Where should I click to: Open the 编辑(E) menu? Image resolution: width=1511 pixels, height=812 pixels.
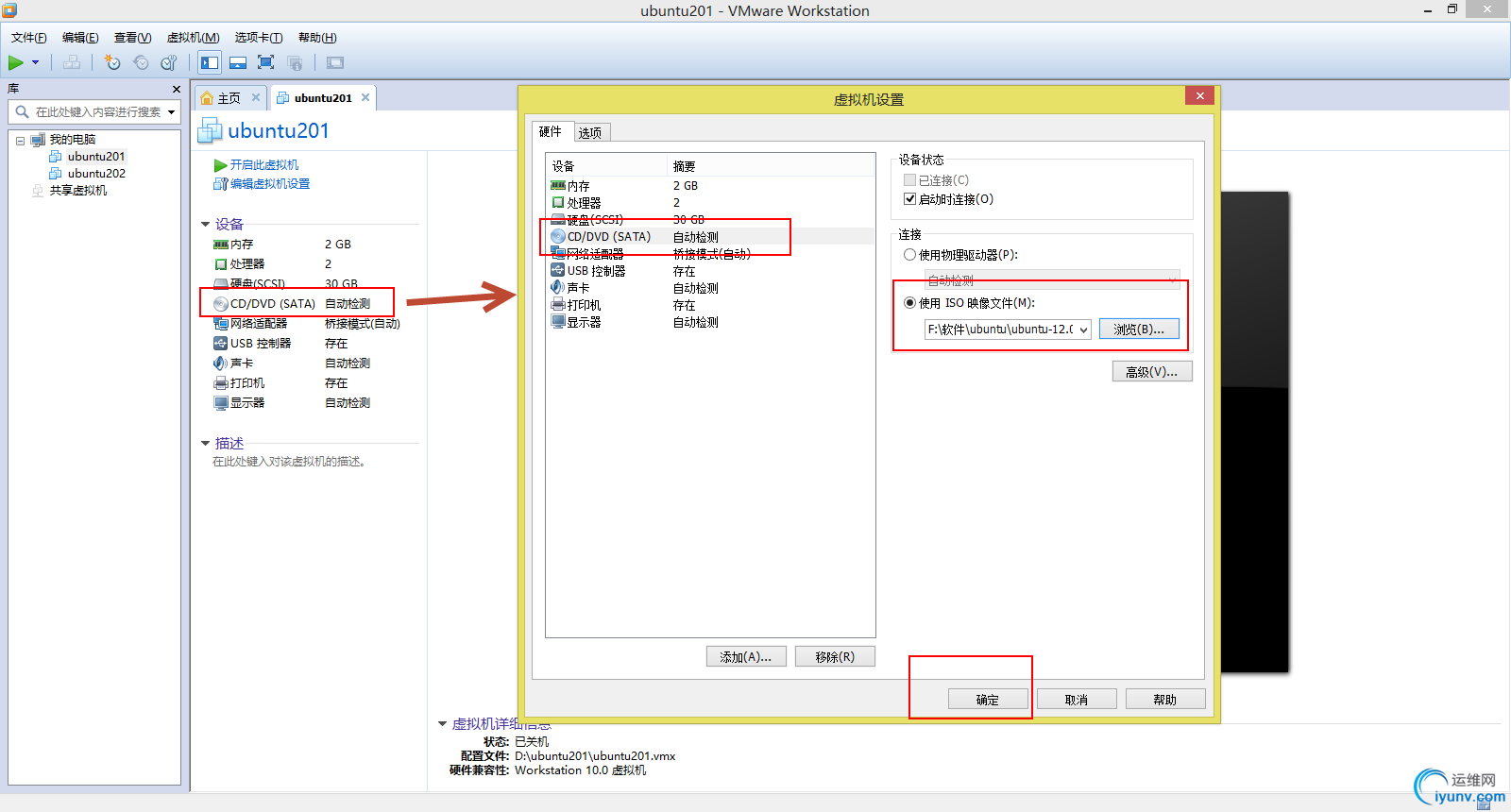pyautogui.click(x=80, y=38)
